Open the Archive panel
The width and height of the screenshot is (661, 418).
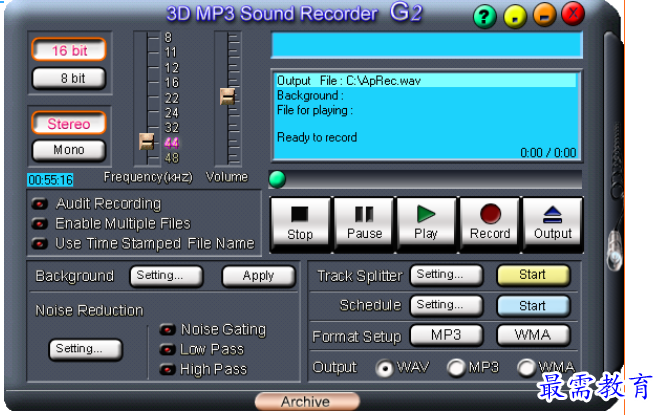[x=307, y=402]
